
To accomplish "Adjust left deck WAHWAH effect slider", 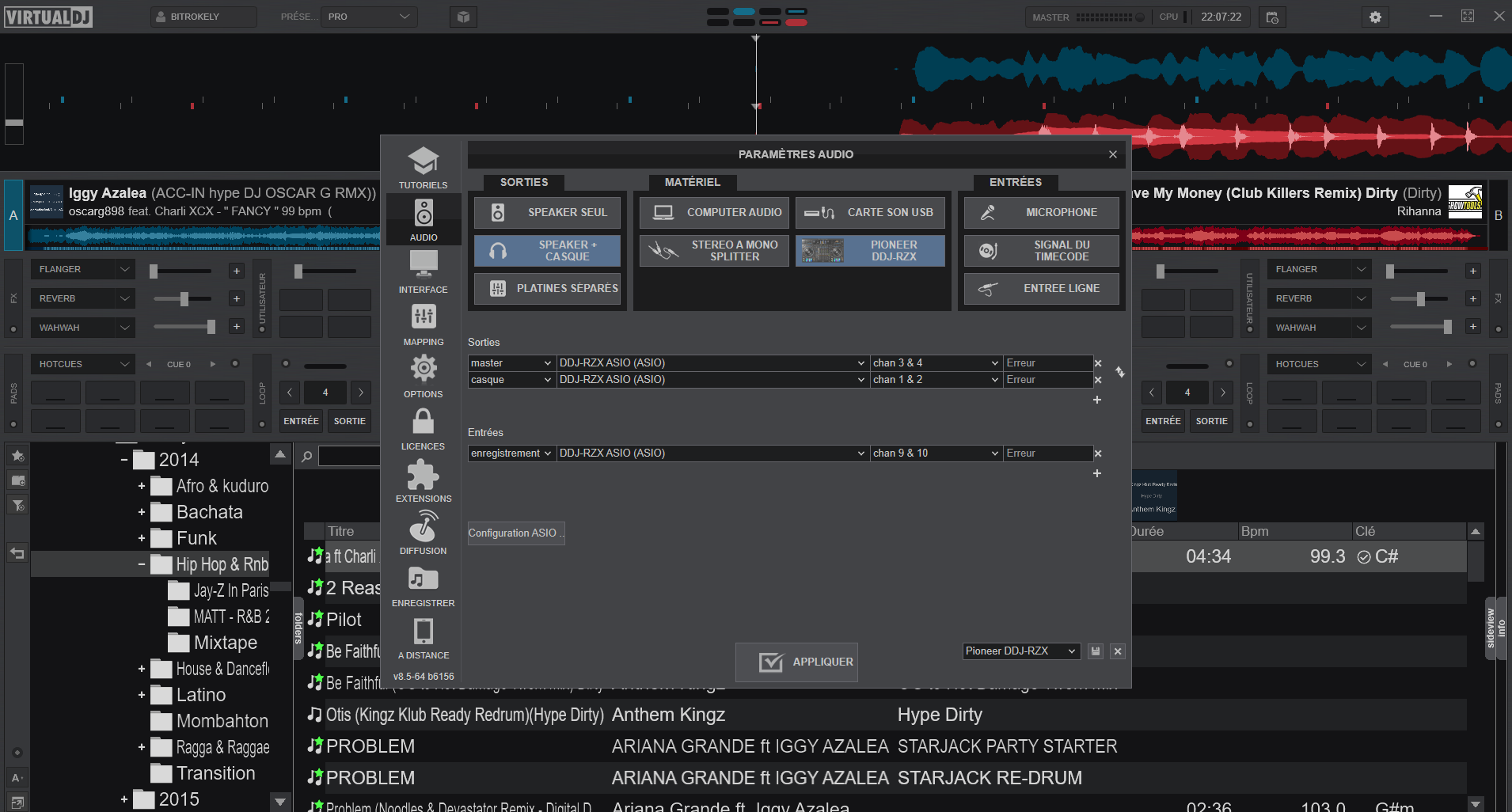I will [x=184, y=327].
